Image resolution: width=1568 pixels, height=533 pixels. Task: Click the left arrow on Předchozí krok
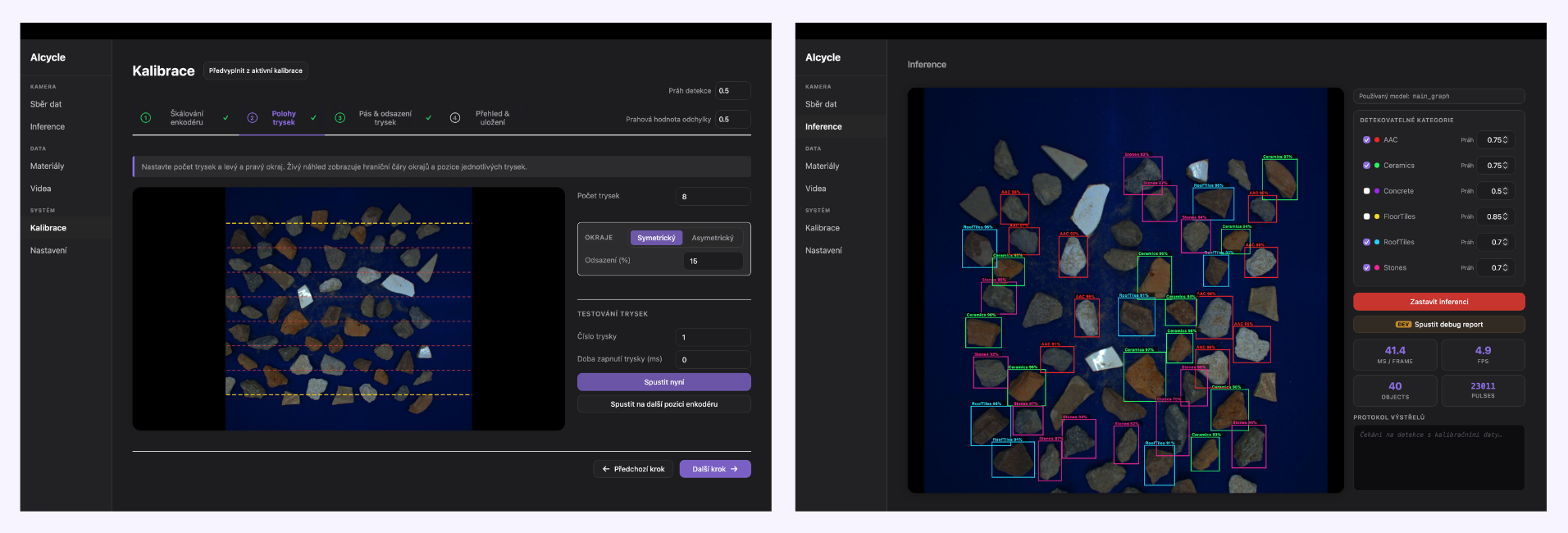606,469
